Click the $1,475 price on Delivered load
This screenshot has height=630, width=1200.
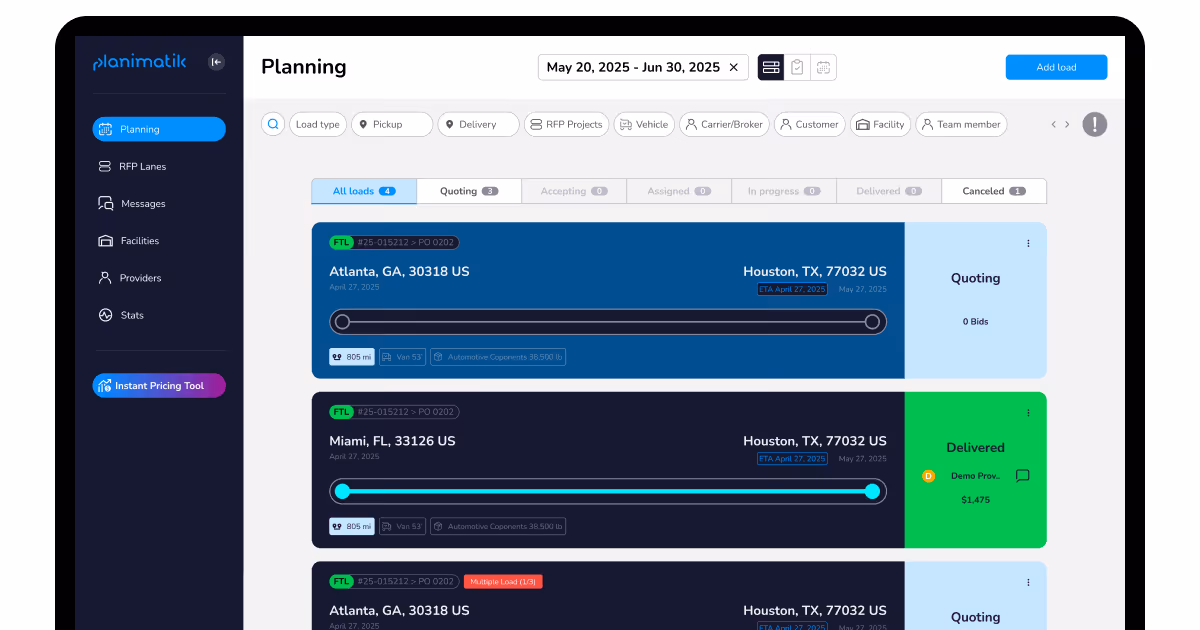coord(975,499)
